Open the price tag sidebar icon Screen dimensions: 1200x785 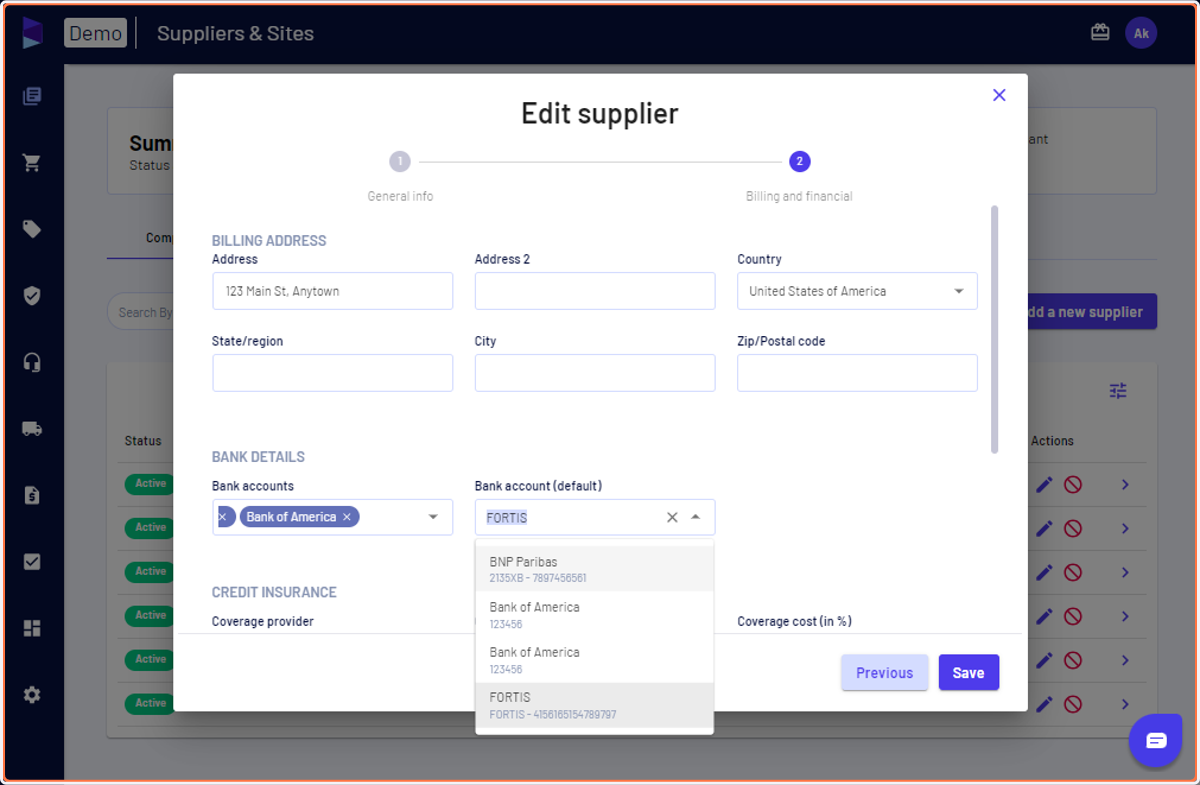tap(32, 229)
